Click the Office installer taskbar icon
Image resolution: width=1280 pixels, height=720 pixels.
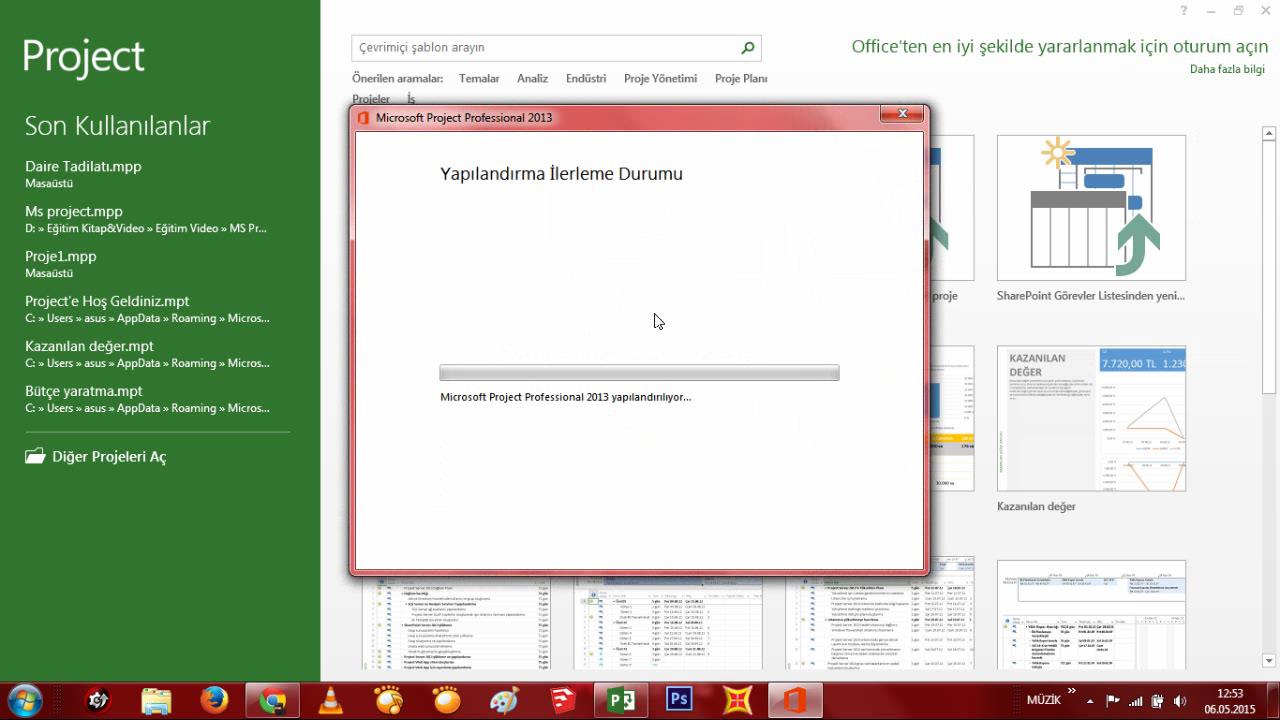click(x=795, y=699)
